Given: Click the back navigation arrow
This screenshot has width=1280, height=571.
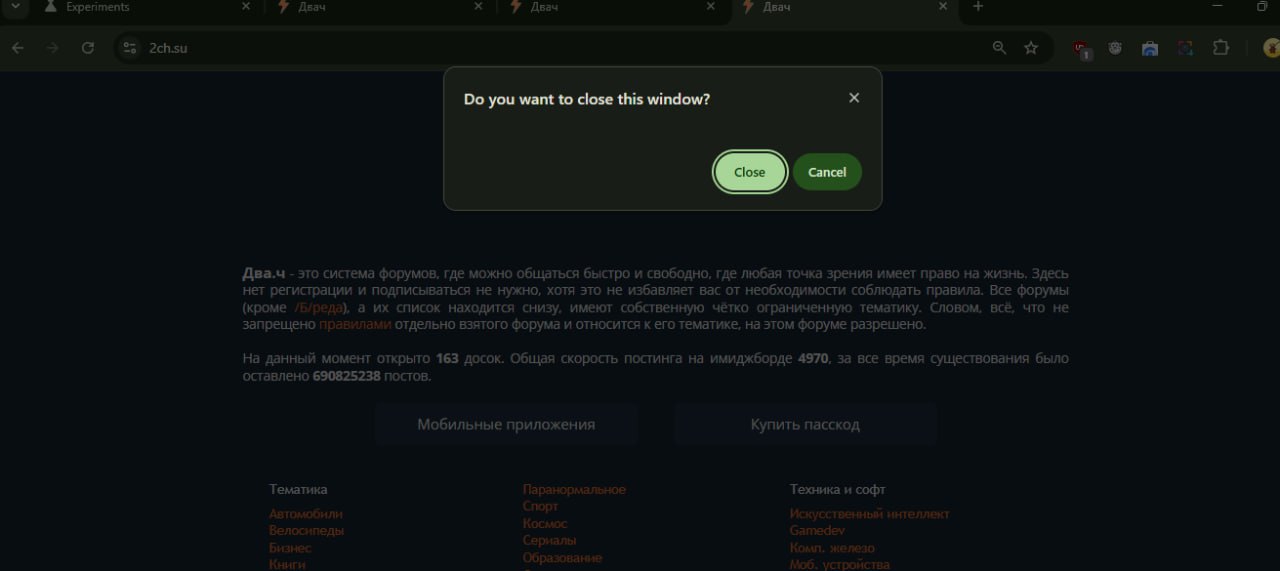Looking at the screenshot, I should click(18, 48).
